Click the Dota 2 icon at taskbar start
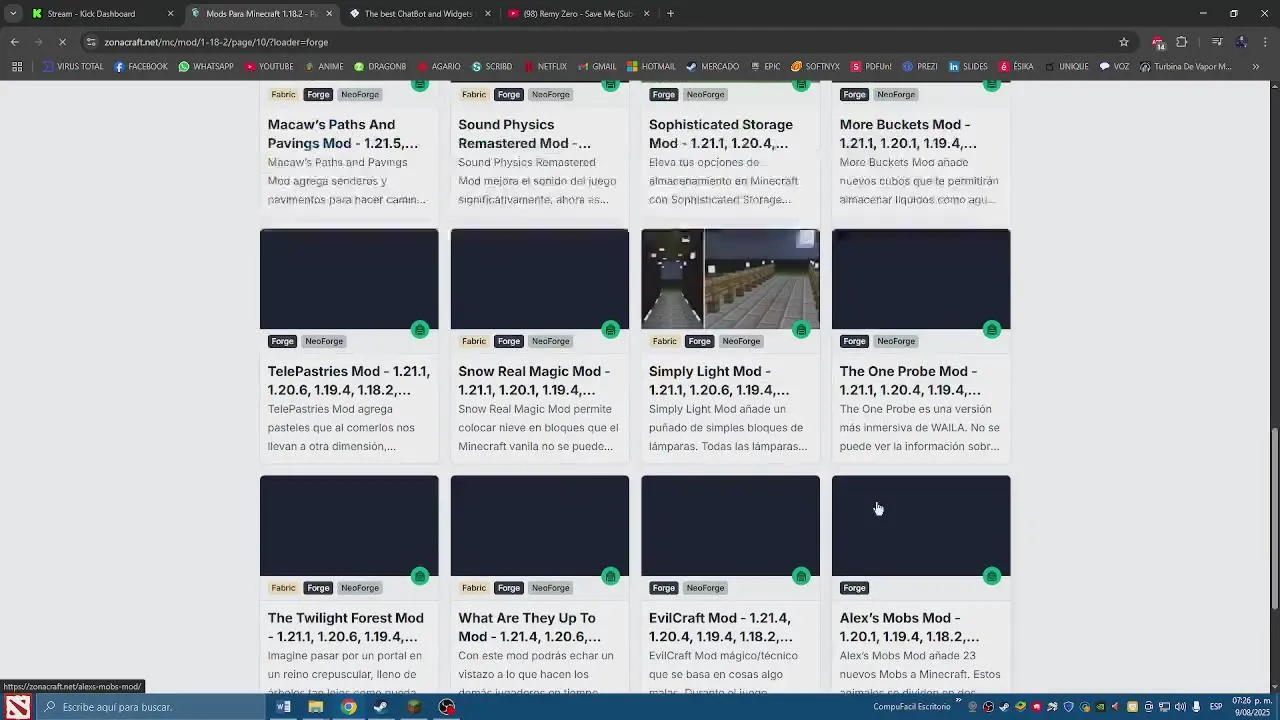1280x720 pixels. tap(18, 707)
